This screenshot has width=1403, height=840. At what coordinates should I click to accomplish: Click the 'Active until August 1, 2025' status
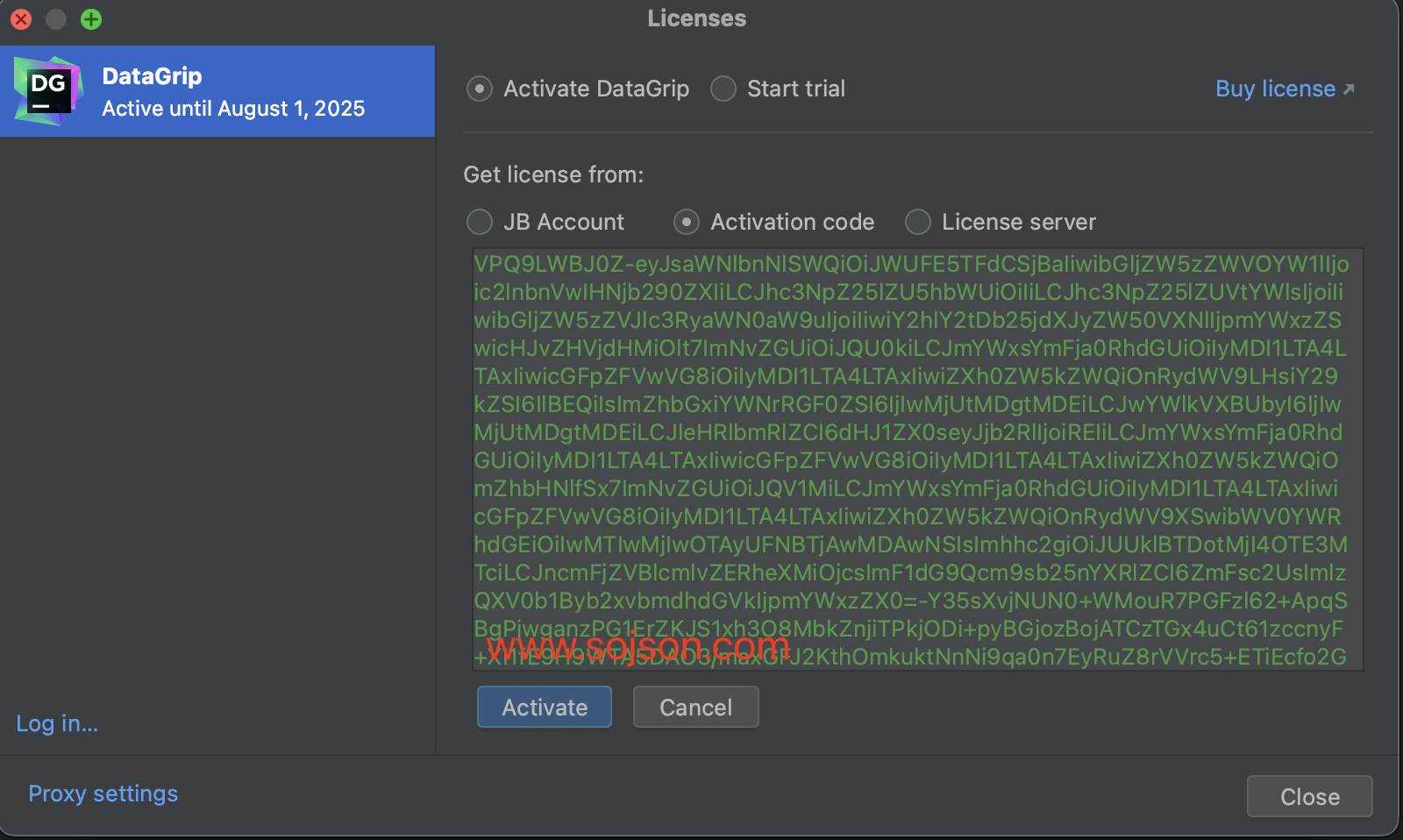[233, 109]
